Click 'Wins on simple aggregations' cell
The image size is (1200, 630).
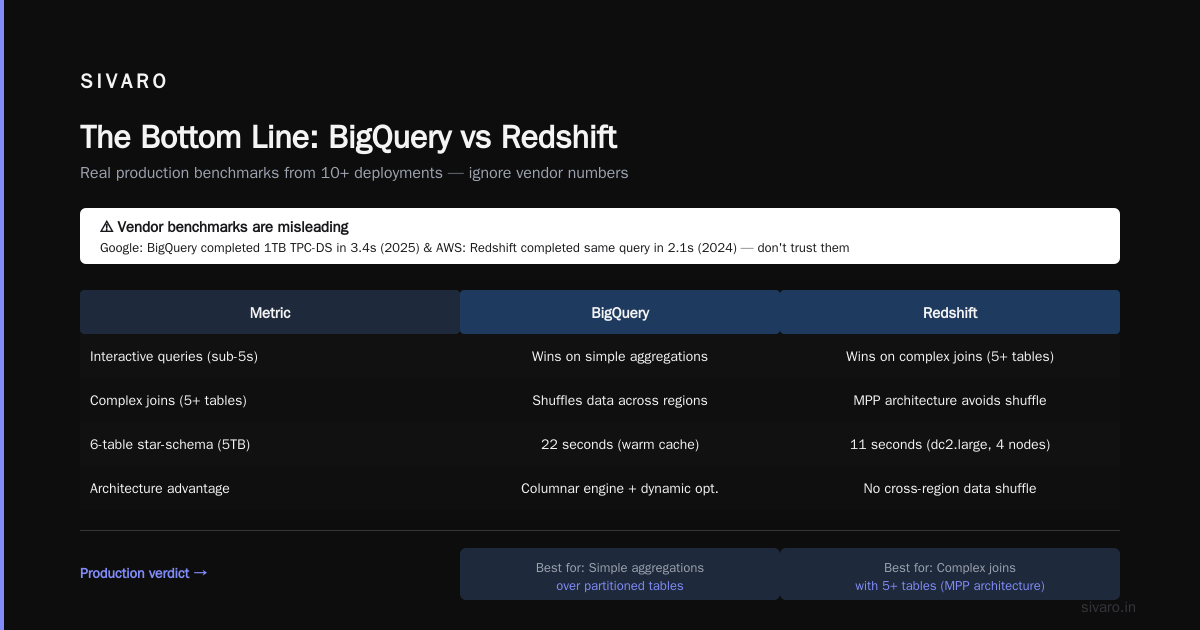[620, 356]
